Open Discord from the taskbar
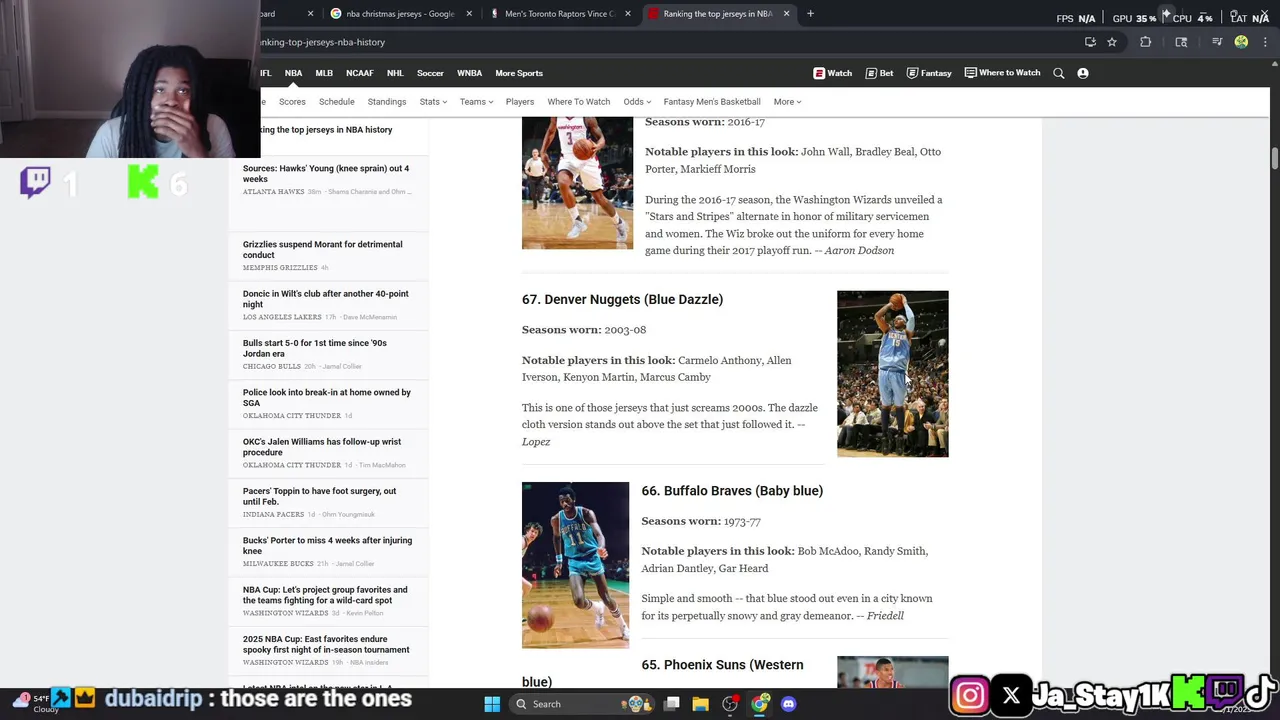The height and width of the screenshot is (720, 1280). click(789, 704)
